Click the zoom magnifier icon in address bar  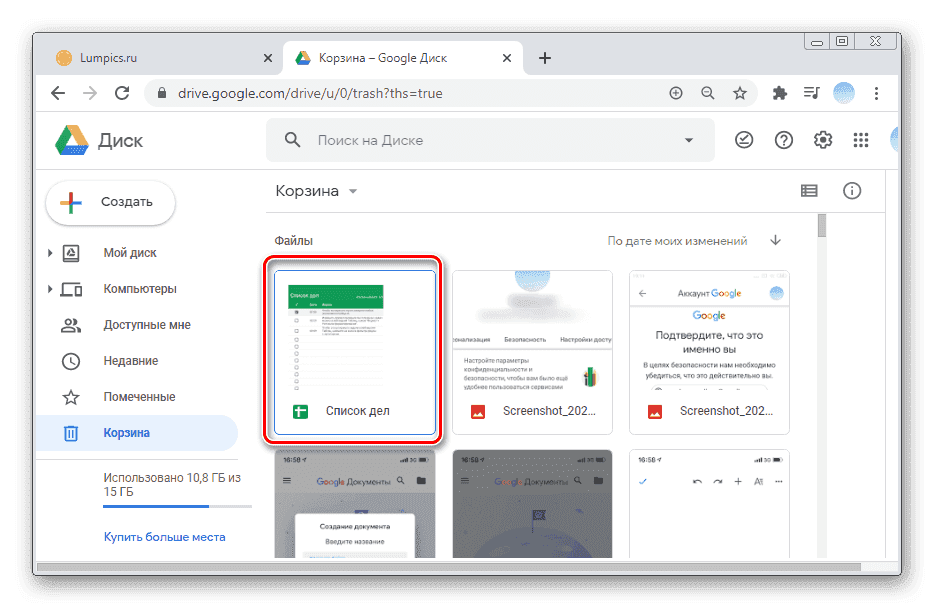click(x=708, y=93)
